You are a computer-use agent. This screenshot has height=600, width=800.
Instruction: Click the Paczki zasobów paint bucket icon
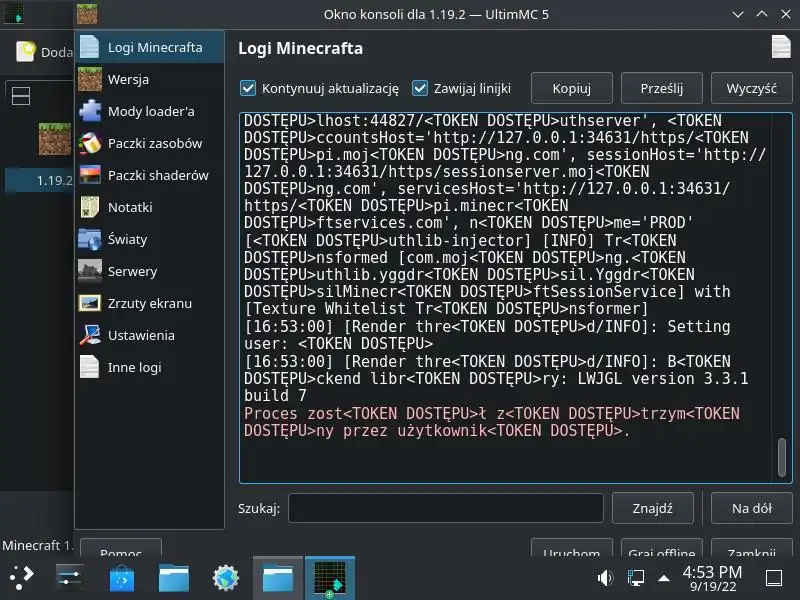[x=90, y=143]
